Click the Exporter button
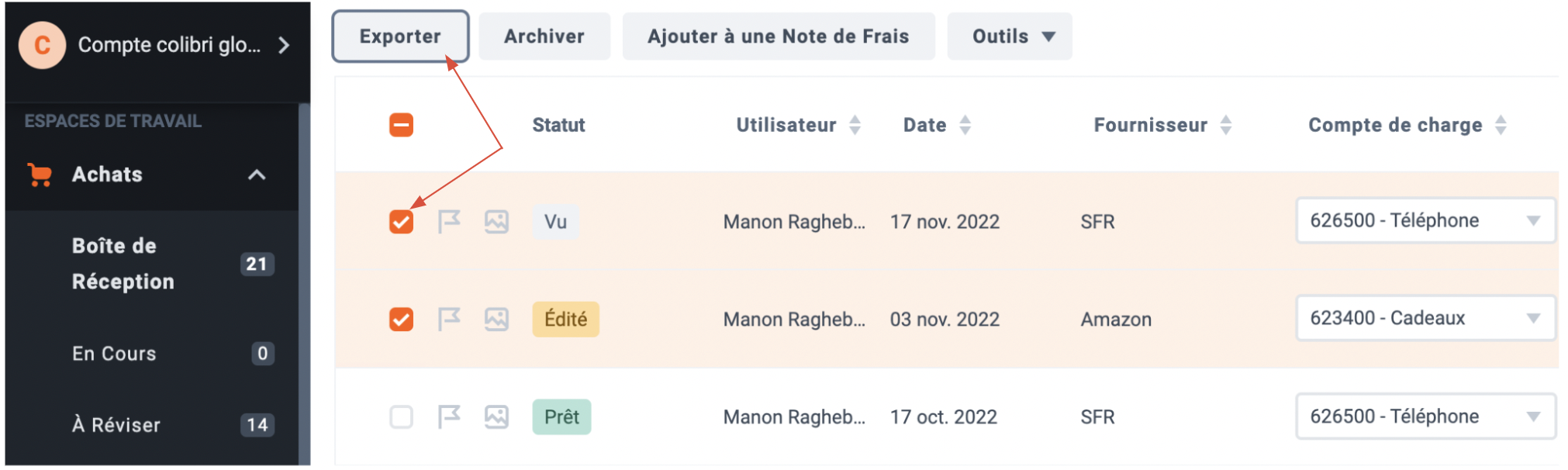The height and width of the screenshot is (470, 1568). (x=400, y=36)
